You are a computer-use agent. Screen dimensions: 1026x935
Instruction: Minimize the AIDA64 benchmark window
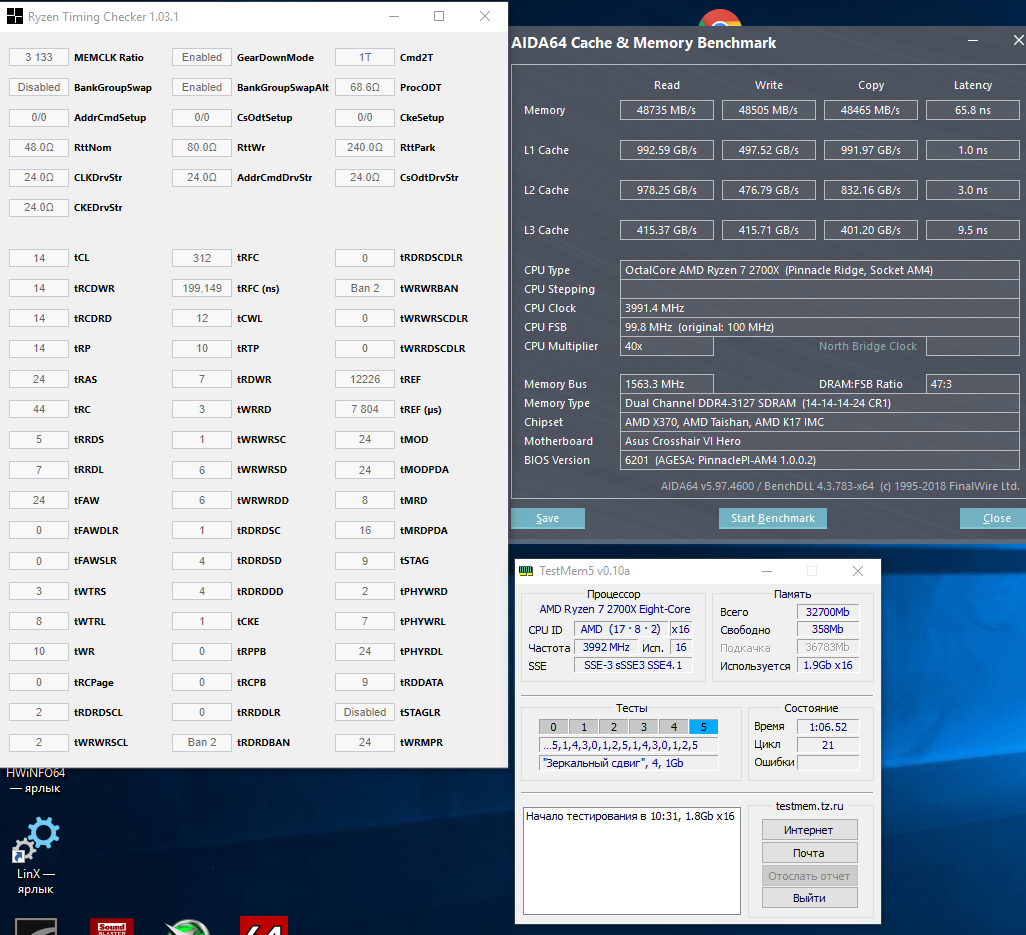click(973, 41)
